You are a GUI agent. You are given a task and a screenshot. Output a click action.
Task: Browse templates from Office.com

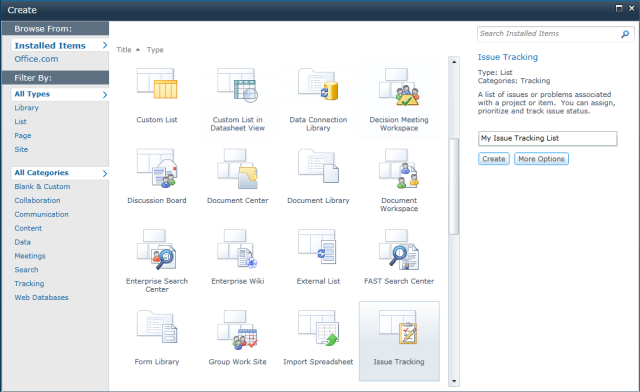(x=36, y=59)
